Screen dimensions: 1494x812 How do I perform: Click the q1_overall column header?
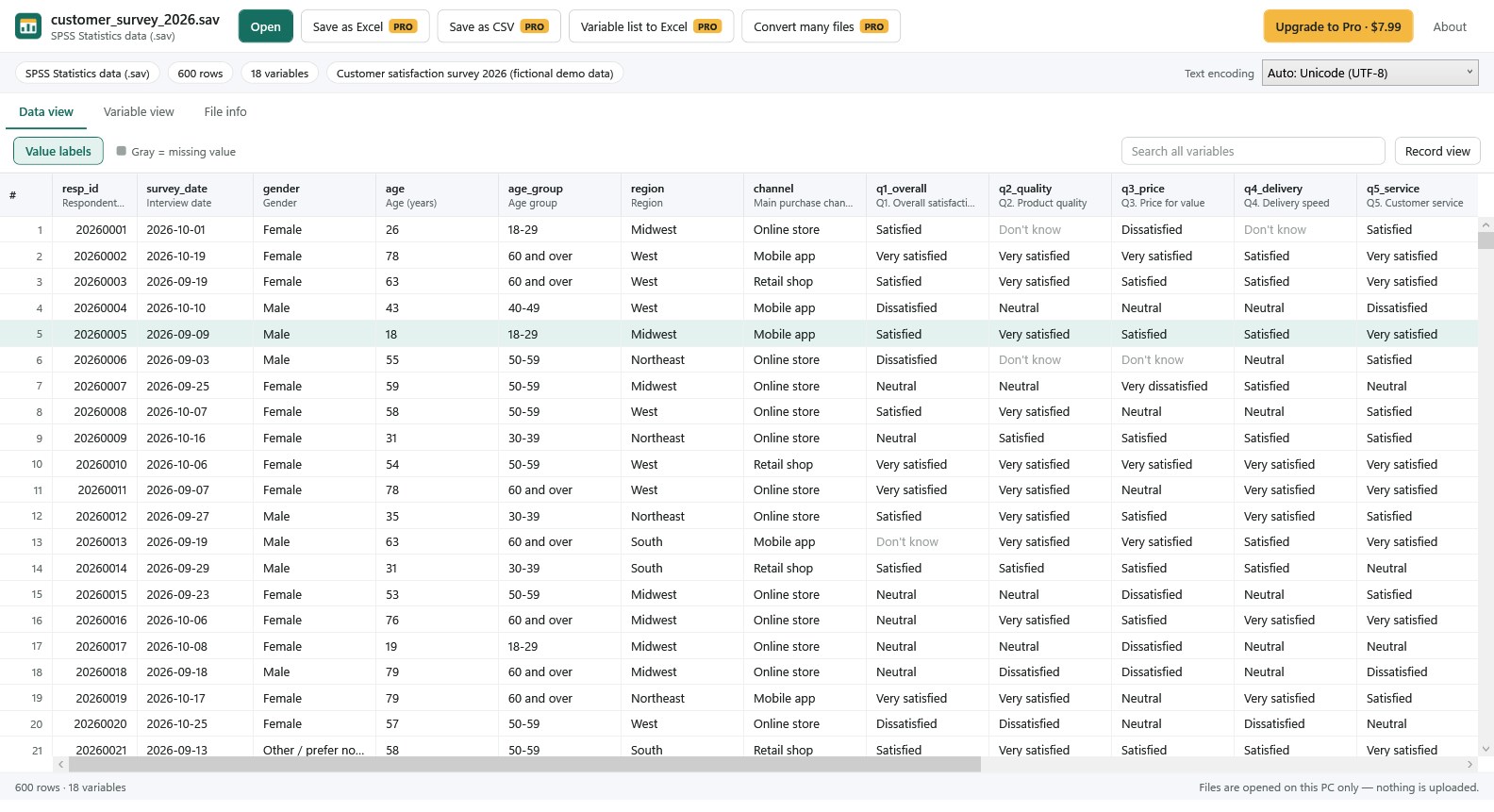pyautogui.click(x=927, y=195)
